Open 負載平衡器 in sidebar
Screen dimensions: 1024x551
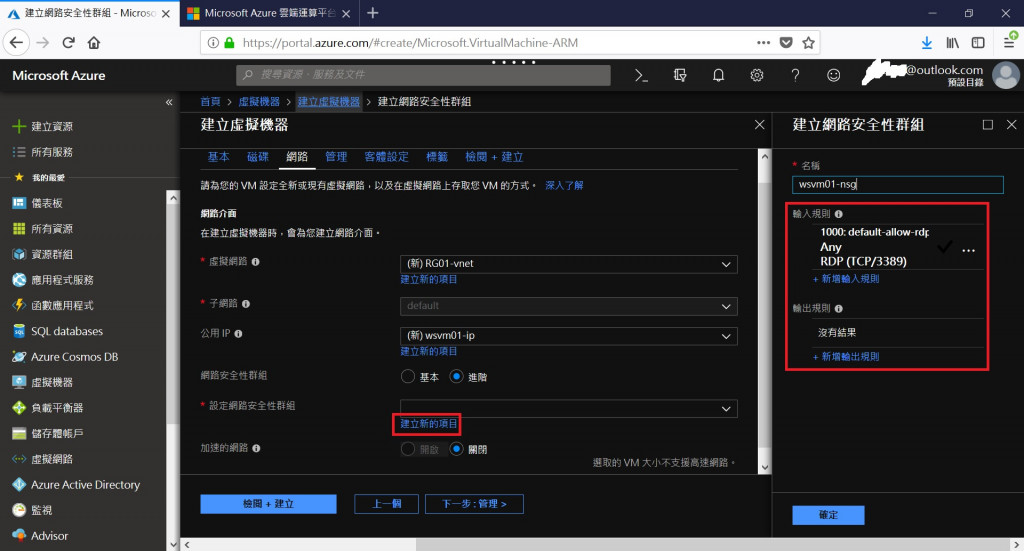pyautogui.click(x=57, y=407)
